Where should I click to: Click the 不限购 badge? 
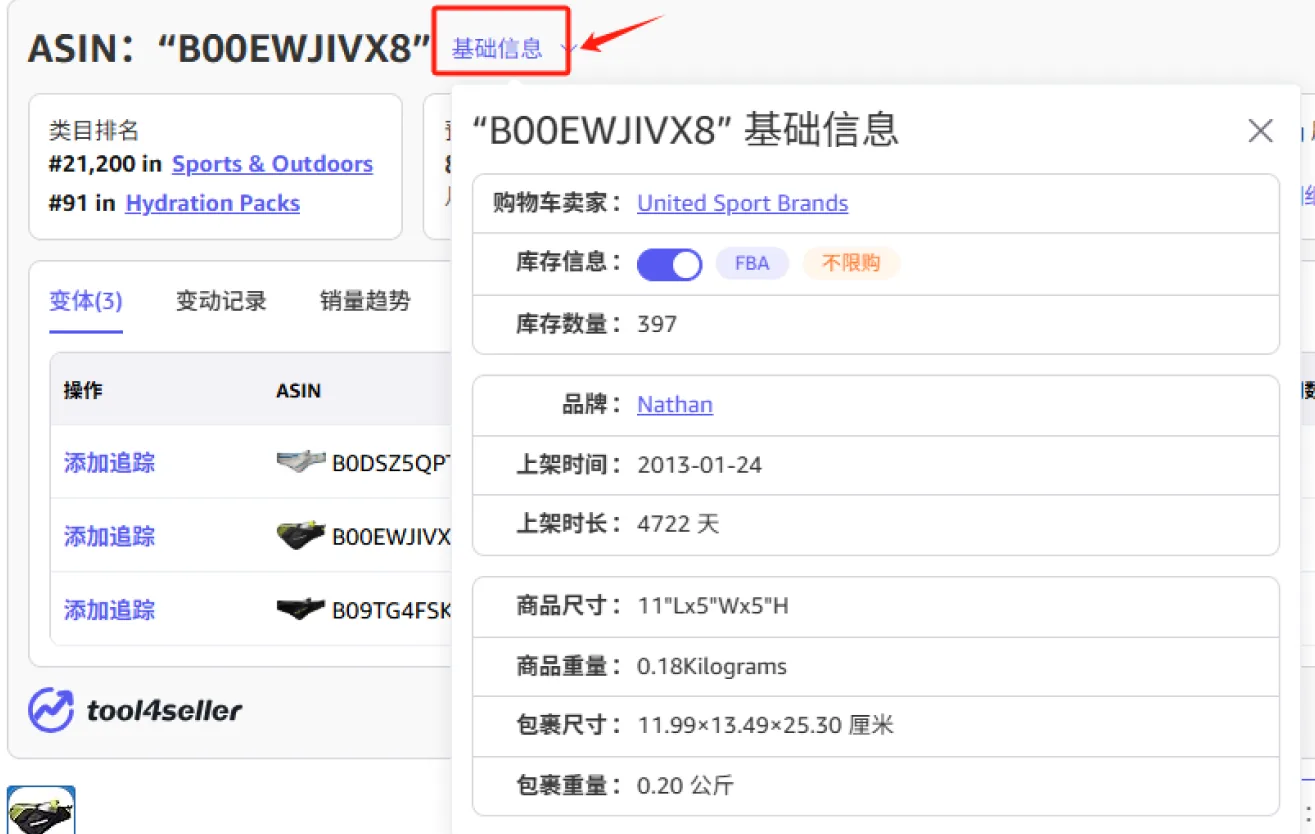851,264
